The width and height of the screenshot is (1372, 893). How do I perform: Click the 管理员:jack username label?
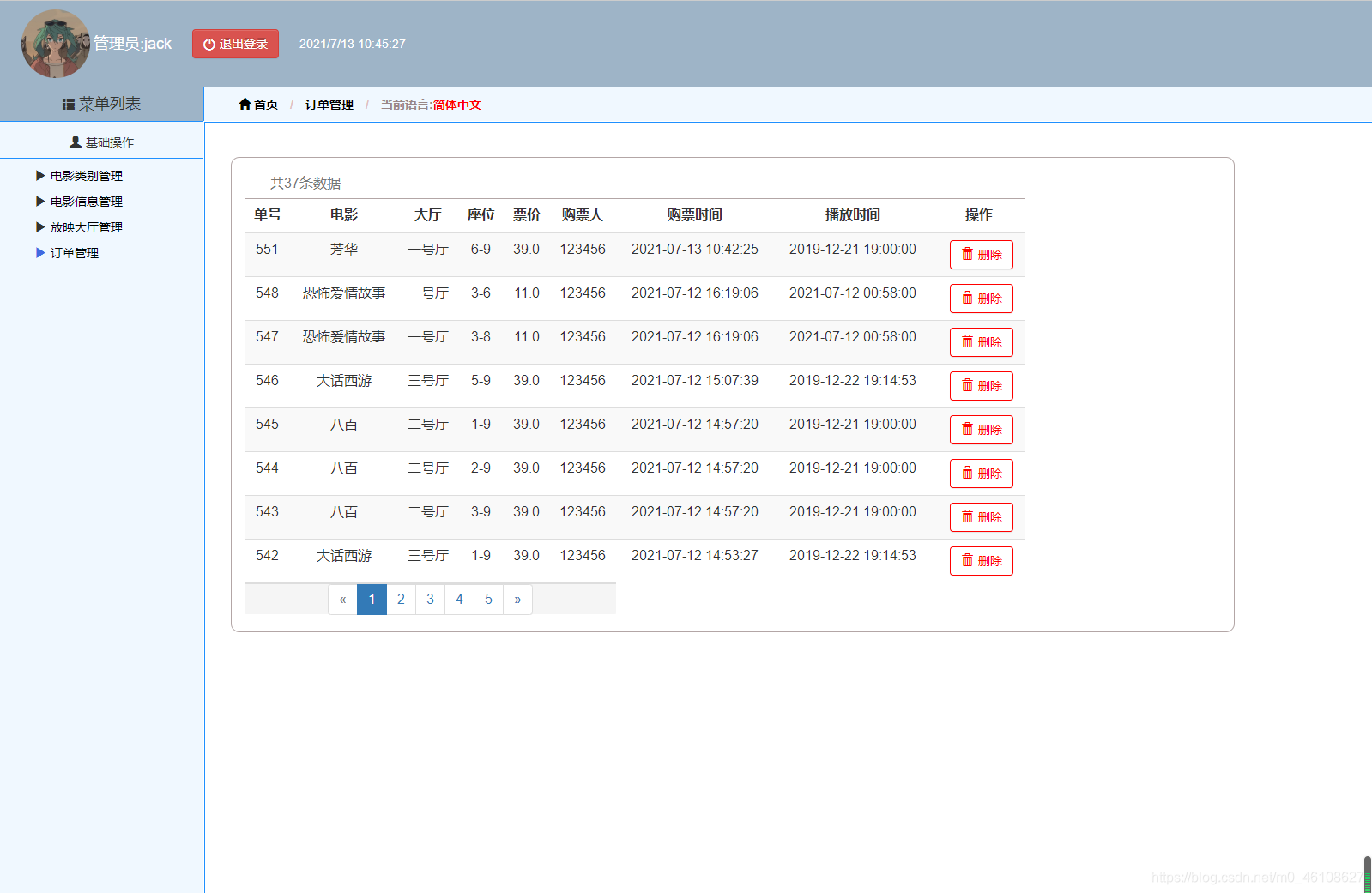pos(132,44)
